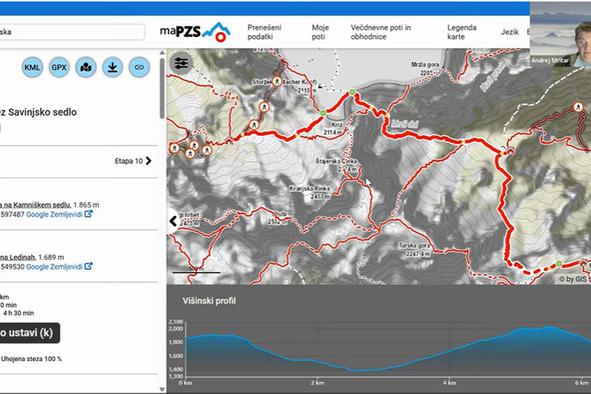Open Prenešeni podatki menu

click(x=264, y=32)
